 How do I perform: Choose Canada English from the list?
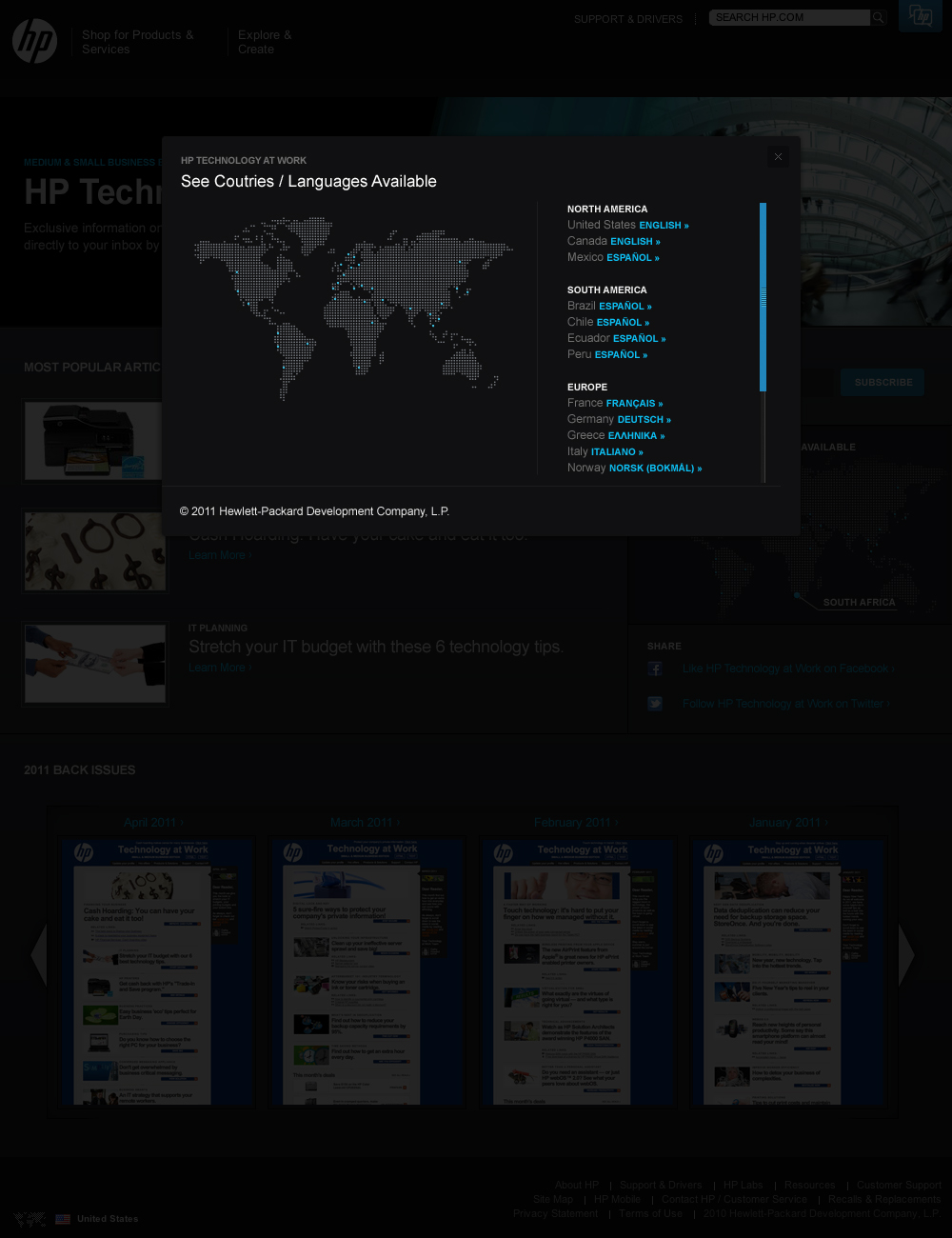click(635, 242)
